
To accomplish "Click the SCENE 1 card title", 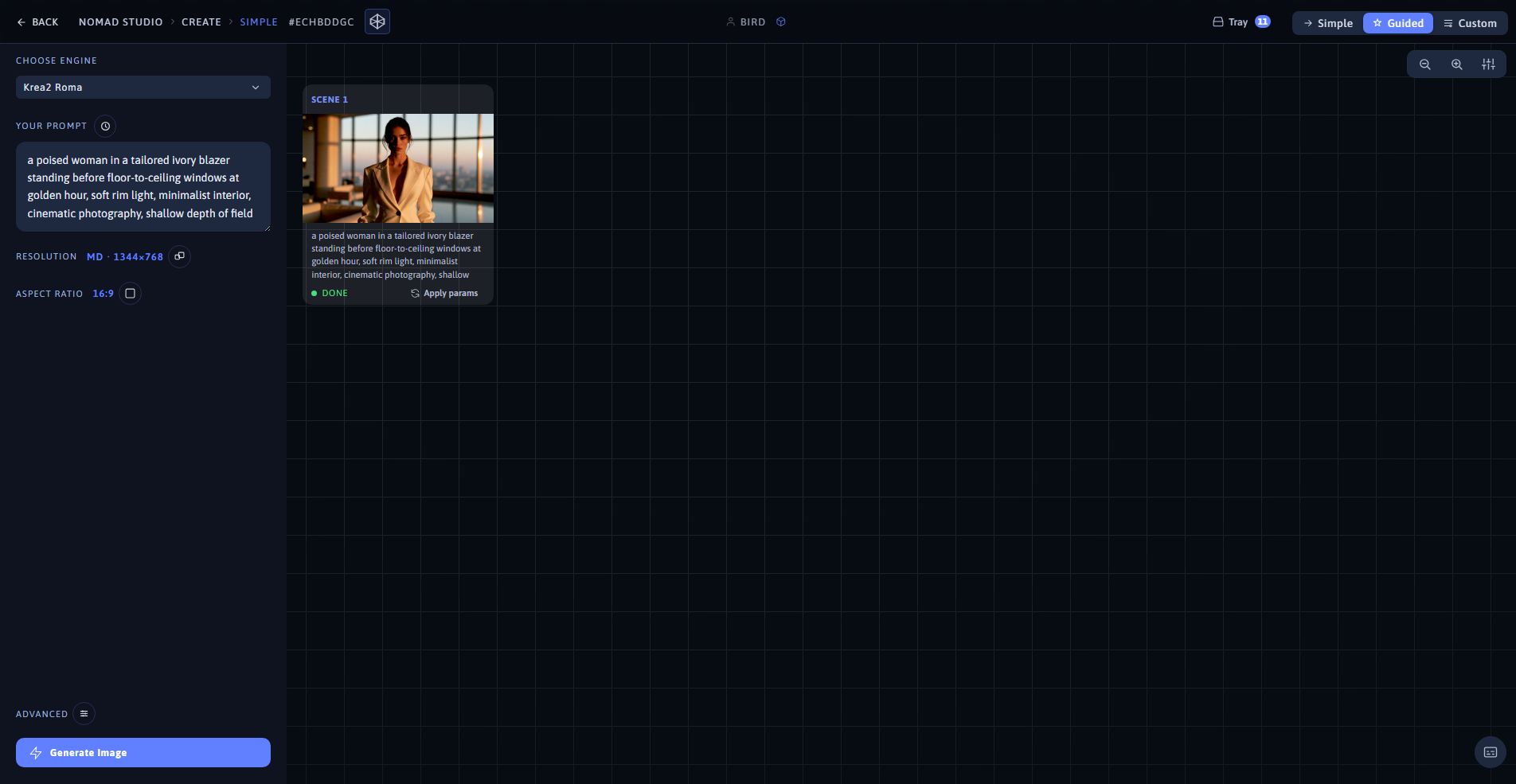I will [330, 99].
